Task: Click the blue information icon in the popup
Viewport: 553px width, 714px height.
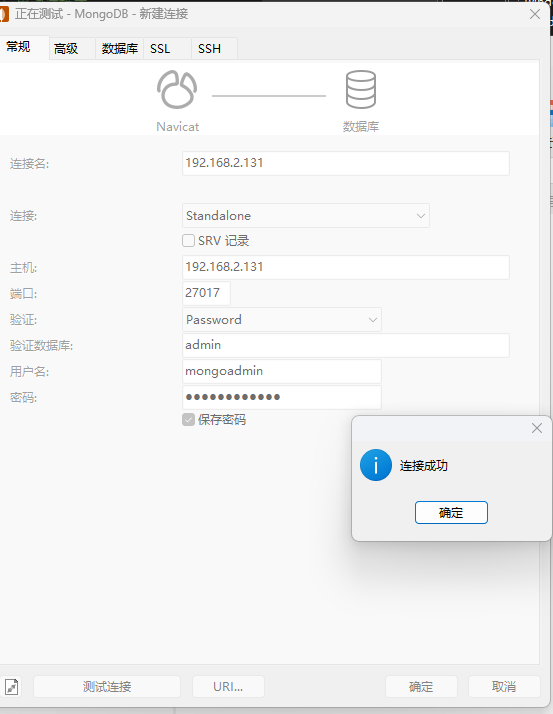Action: pyautogui.click(x=376, y=465)
